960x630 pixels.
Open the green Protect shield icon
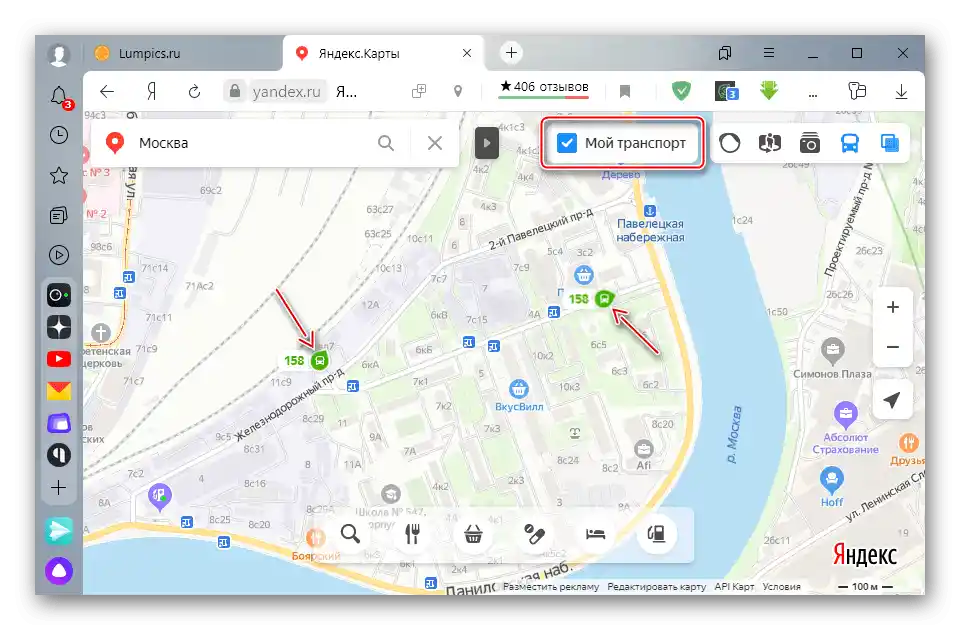click(681, 91)
